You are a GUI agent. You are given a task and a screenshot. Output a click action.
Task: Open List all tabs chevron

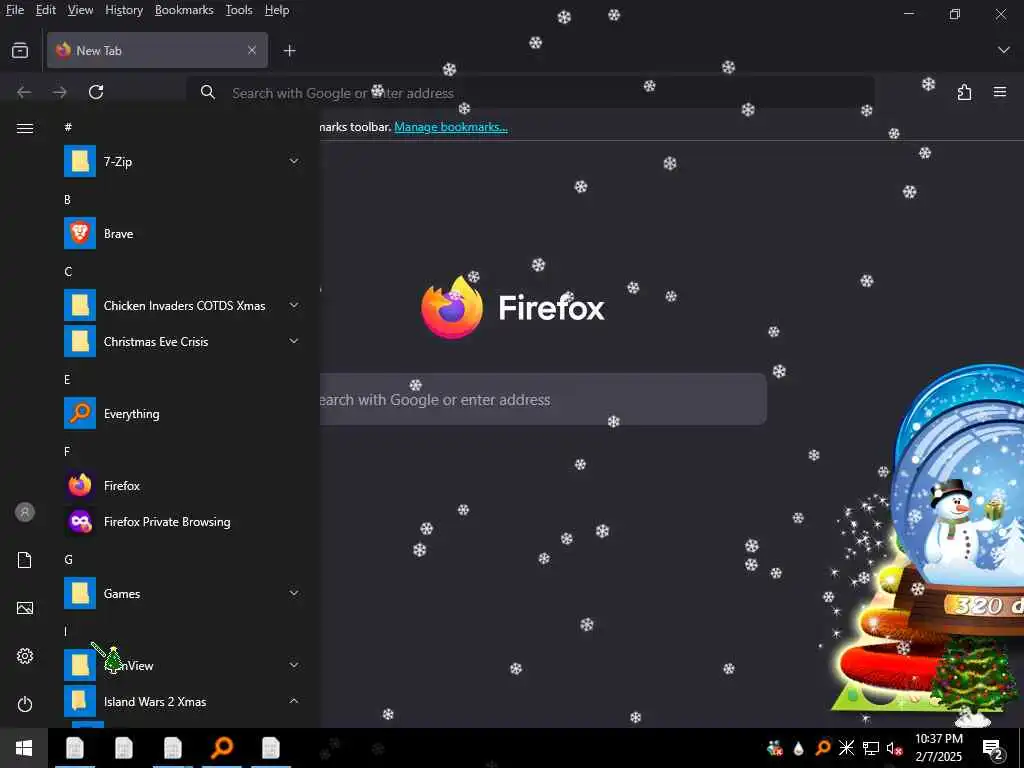[1004, 50]
